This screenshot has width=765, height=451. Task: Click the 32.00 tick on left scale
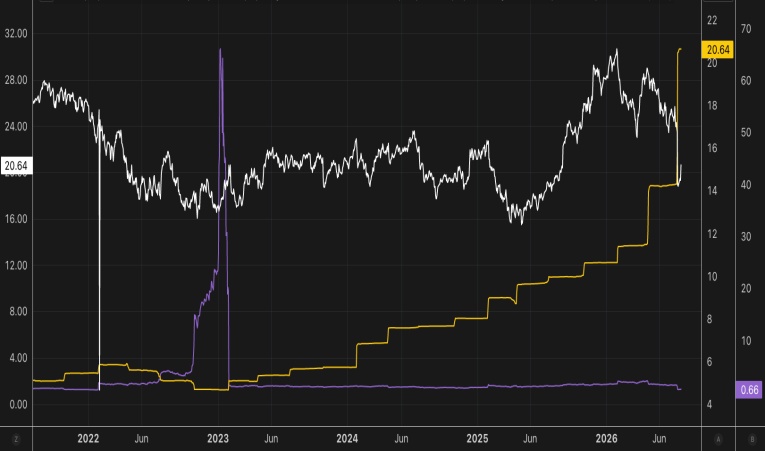point(16,34)
